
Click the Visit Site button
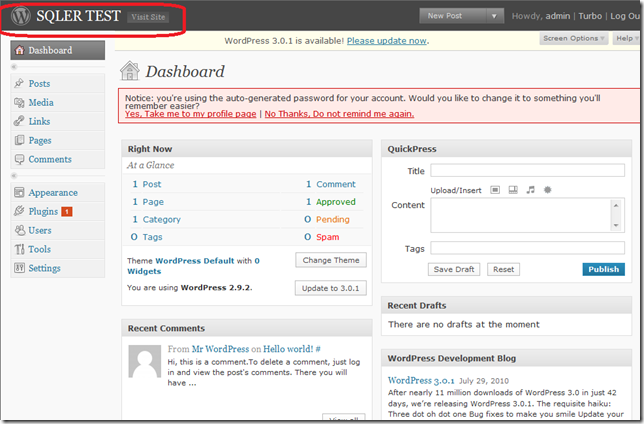click(148, 17)
